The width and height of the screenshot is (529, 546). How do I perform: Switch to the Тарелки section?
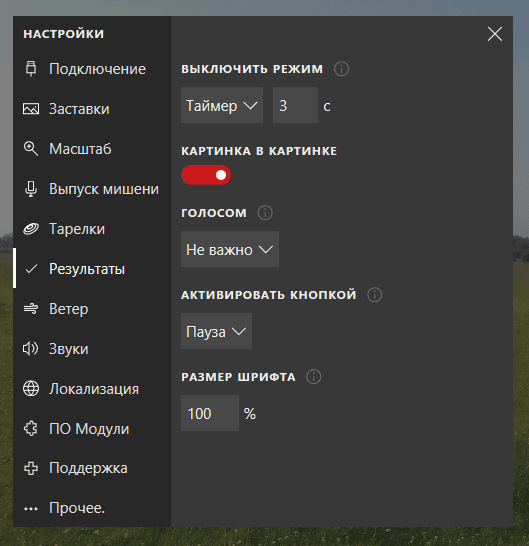[92, 229]
